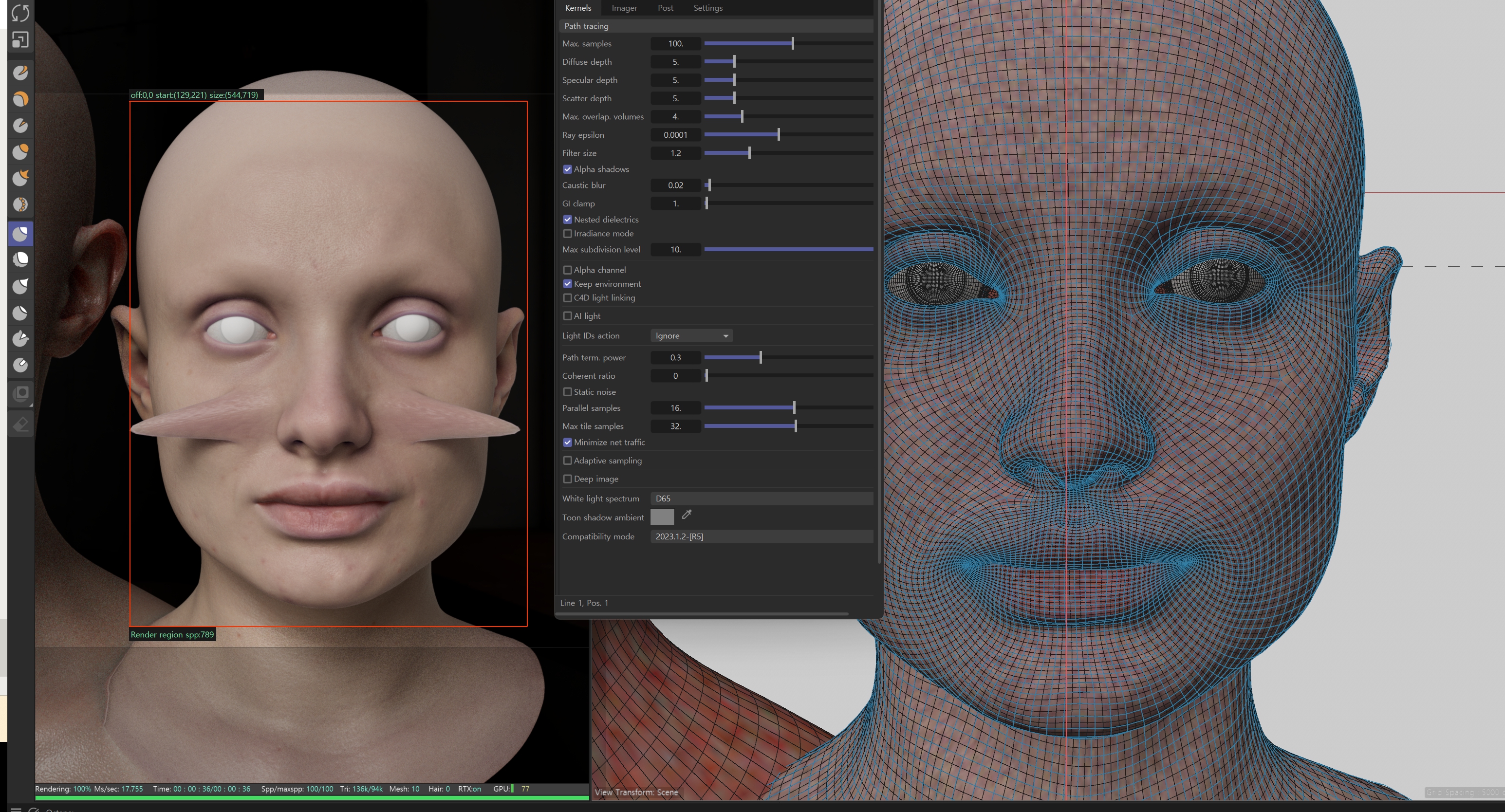Click the GI clamp value field
The image size is (1505, 812).
675,203
